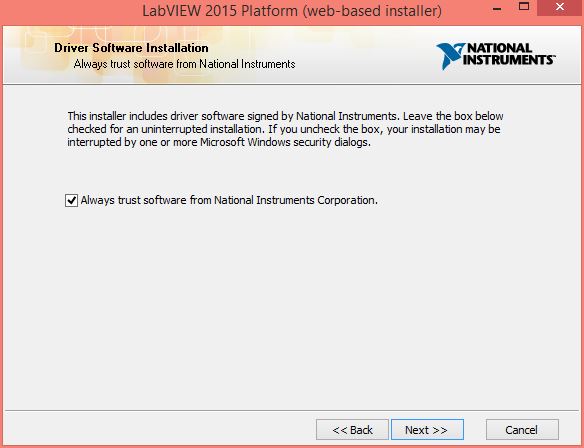Click the word 'Corporation' in the checkbox label

tap(347, 200)
